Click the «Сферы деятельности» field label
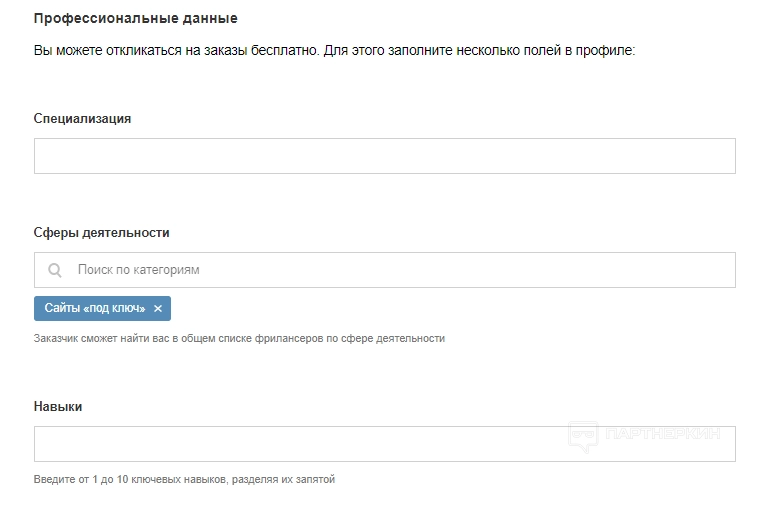 pos(101,232)
